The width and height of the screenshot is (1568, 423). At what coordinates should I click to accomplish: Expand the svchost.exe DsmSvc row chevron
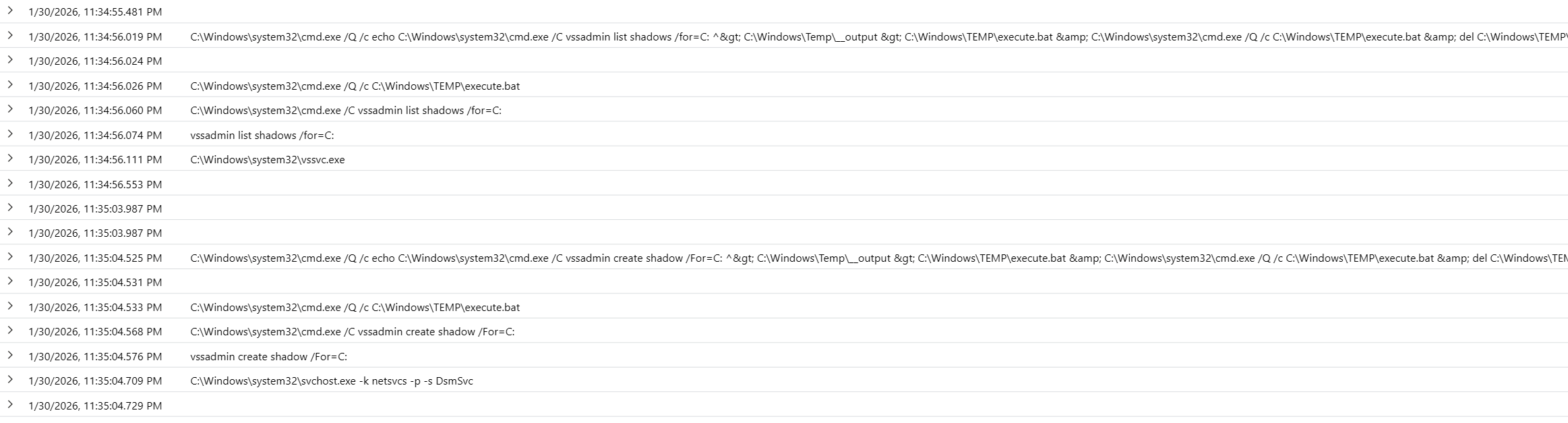10,380
